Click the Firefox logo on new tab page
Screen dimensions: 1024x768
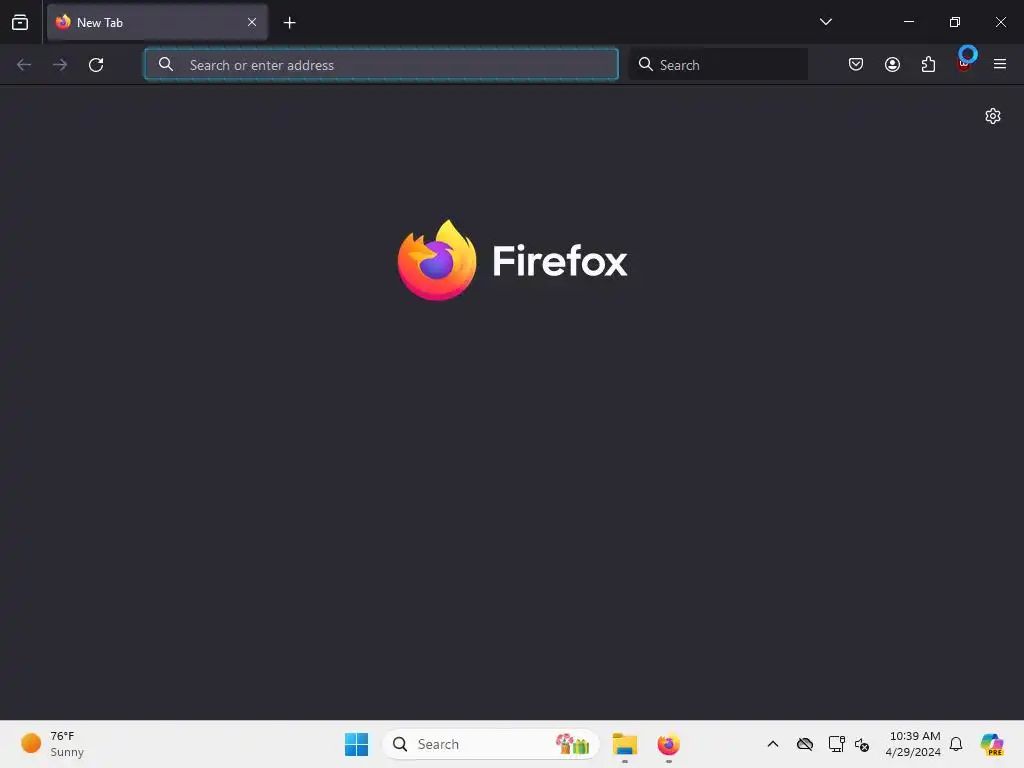(513, 261)
